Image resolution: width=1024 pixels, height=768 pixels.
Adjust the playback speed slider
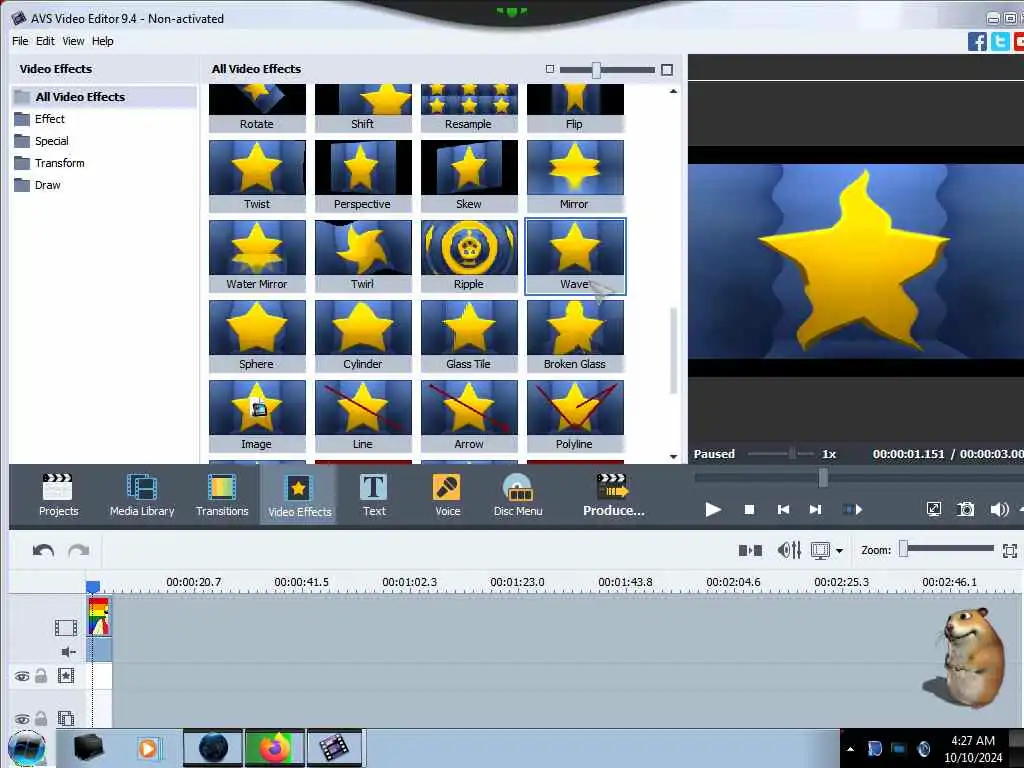pos(792,453)
